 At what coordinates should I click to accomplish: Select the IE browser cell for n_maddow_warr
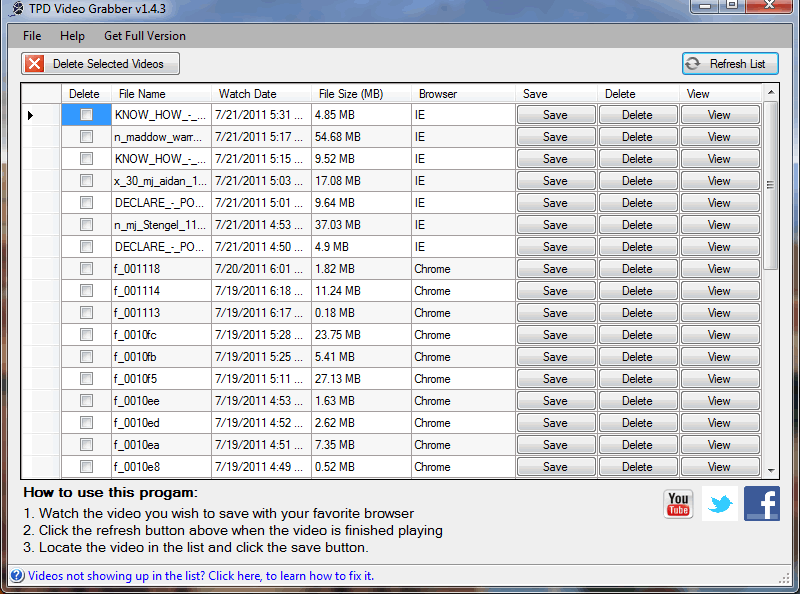[463, 137]
